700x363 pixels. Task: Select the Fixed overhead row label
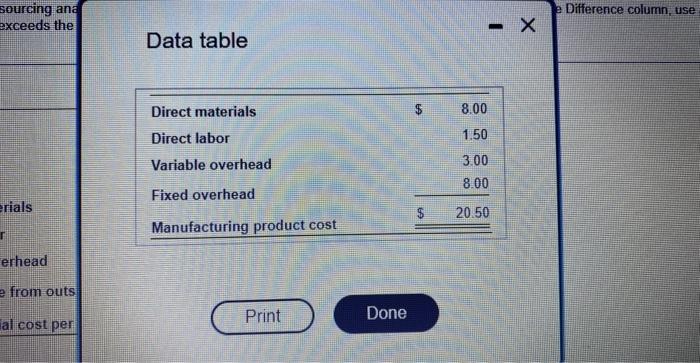click(203, 195)
